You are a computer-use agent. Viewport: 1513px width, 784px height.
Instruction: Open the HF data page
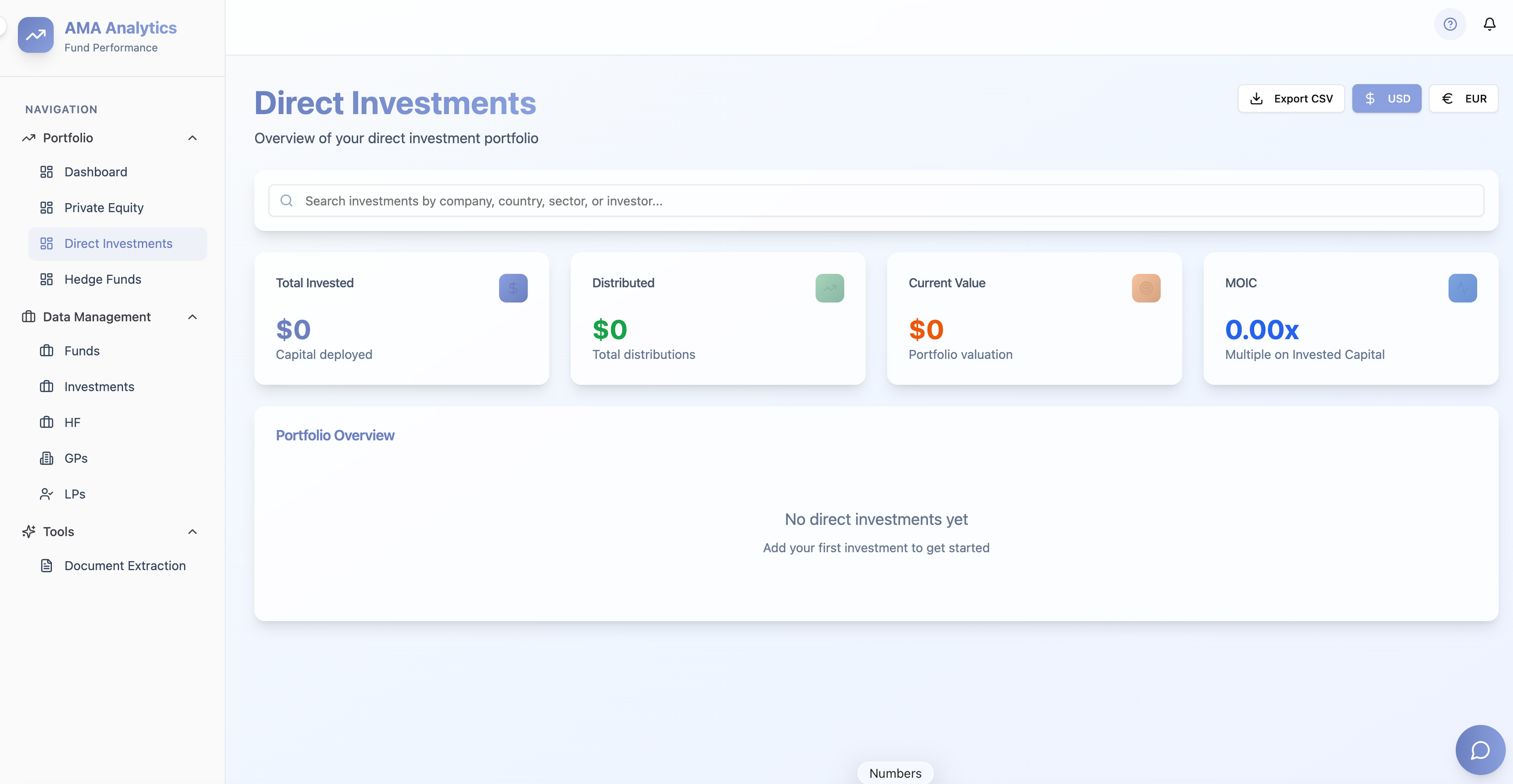pyautogui.click(x=118, y=423)
